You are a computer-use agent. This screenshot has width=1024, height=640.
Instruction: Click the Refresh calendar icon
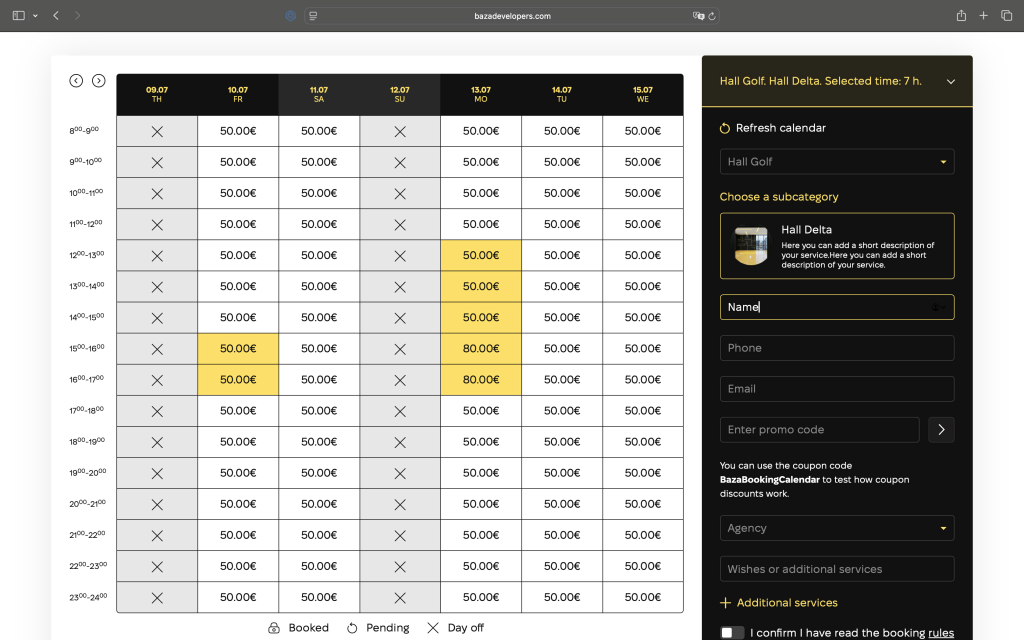[725, 128]
